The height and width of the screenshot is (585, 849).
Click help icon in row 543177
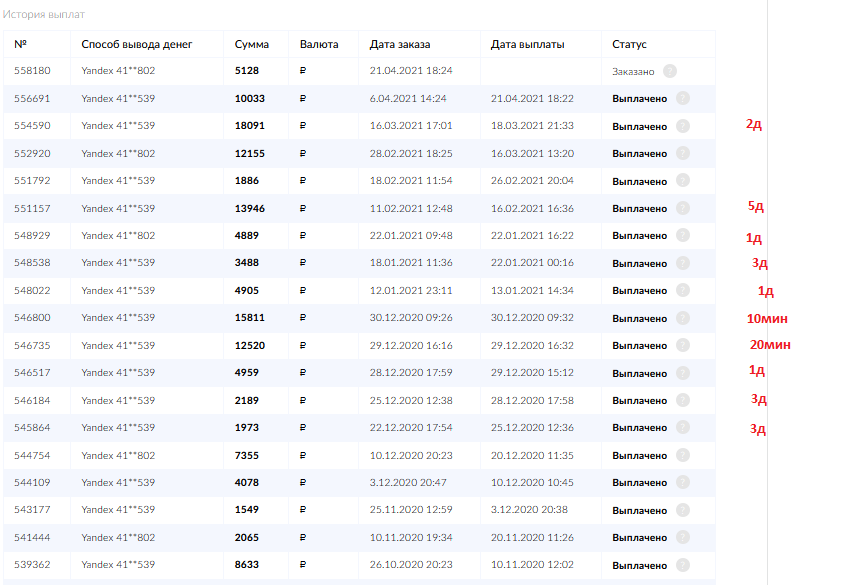(x=683, y=510)
